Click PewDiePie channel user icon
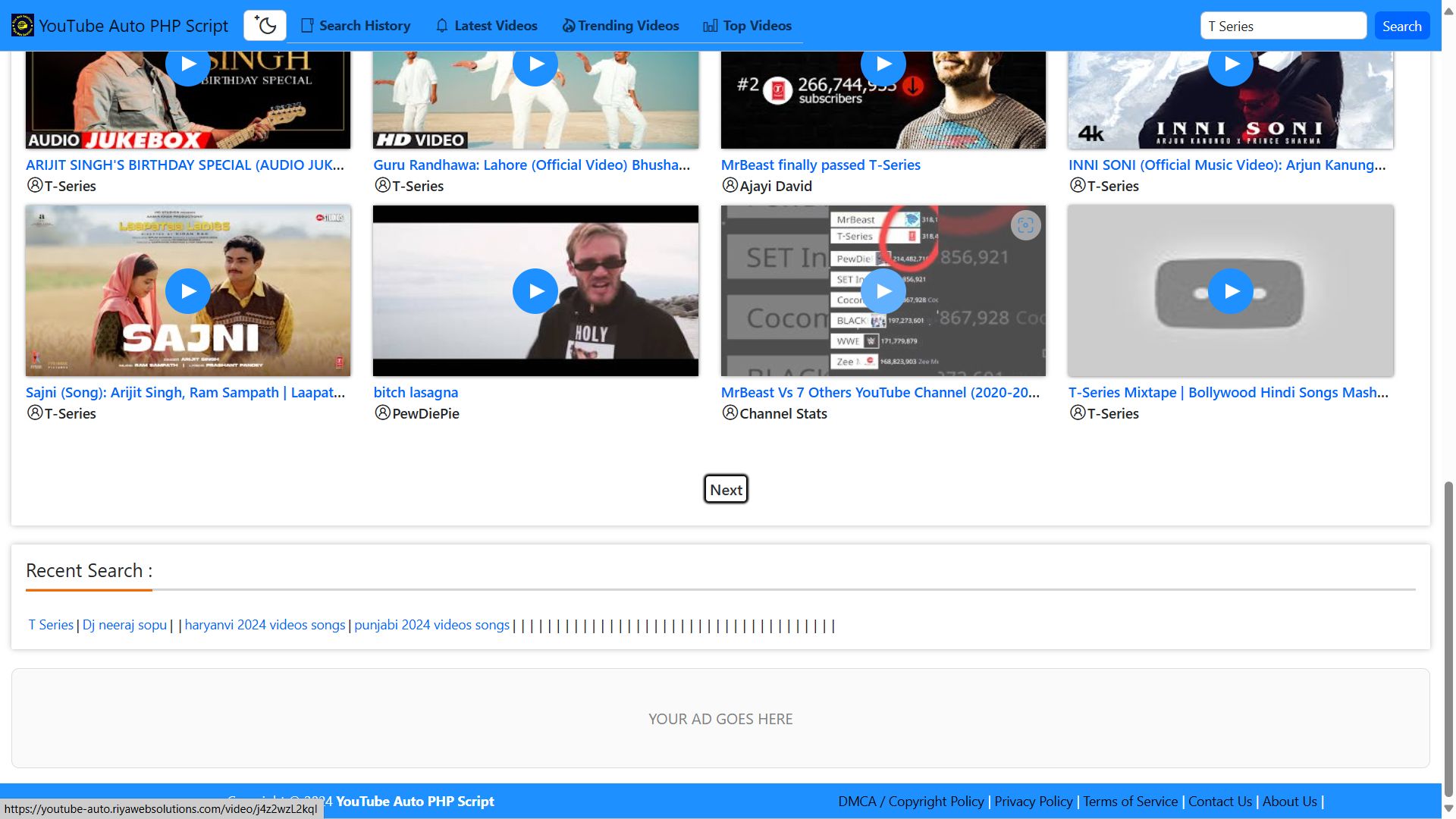This screenshot has height=819, width=1456. [382, 413]
